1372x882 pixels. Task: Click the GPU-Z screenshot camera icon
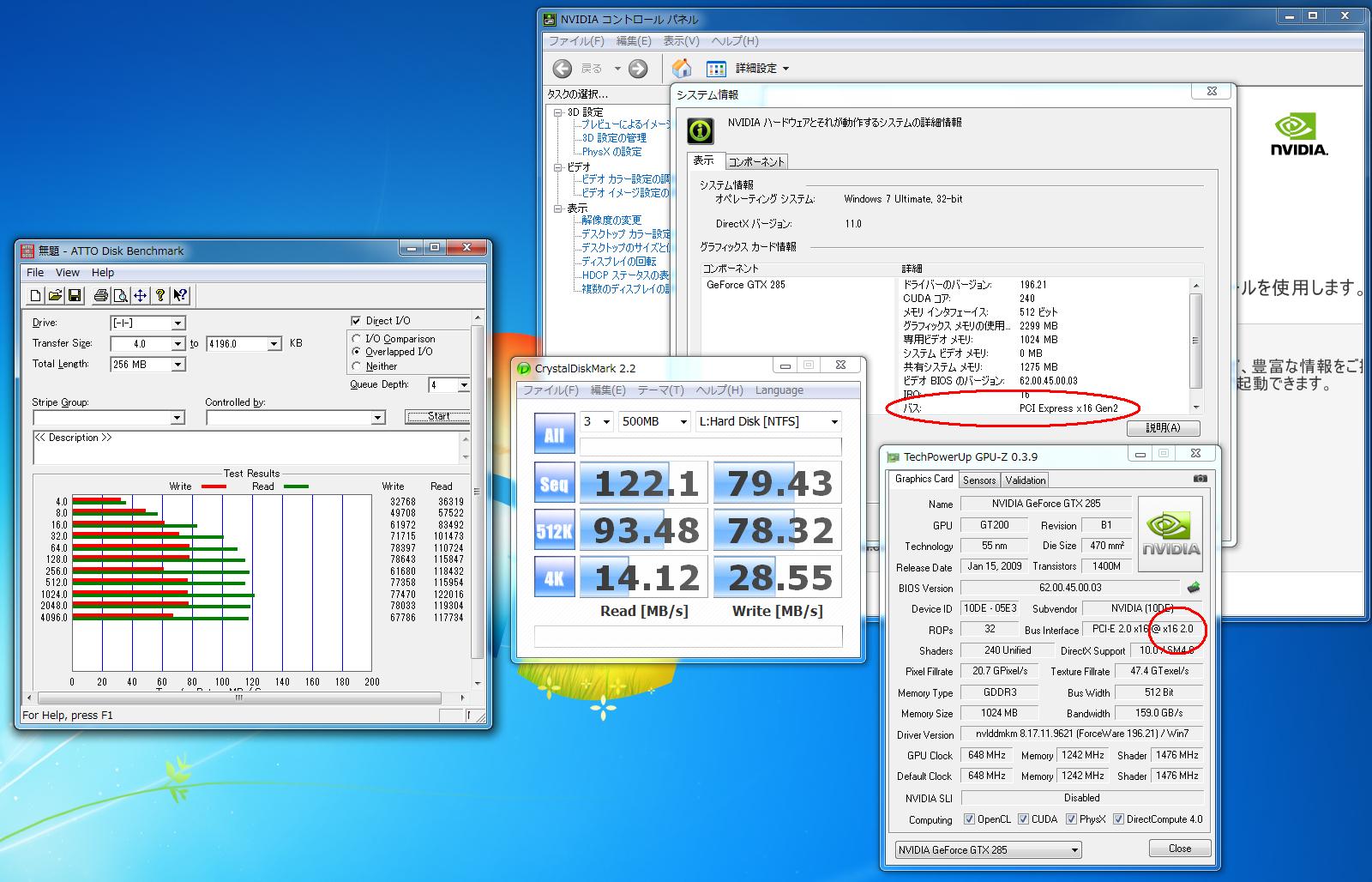(x=1200, y=479)
